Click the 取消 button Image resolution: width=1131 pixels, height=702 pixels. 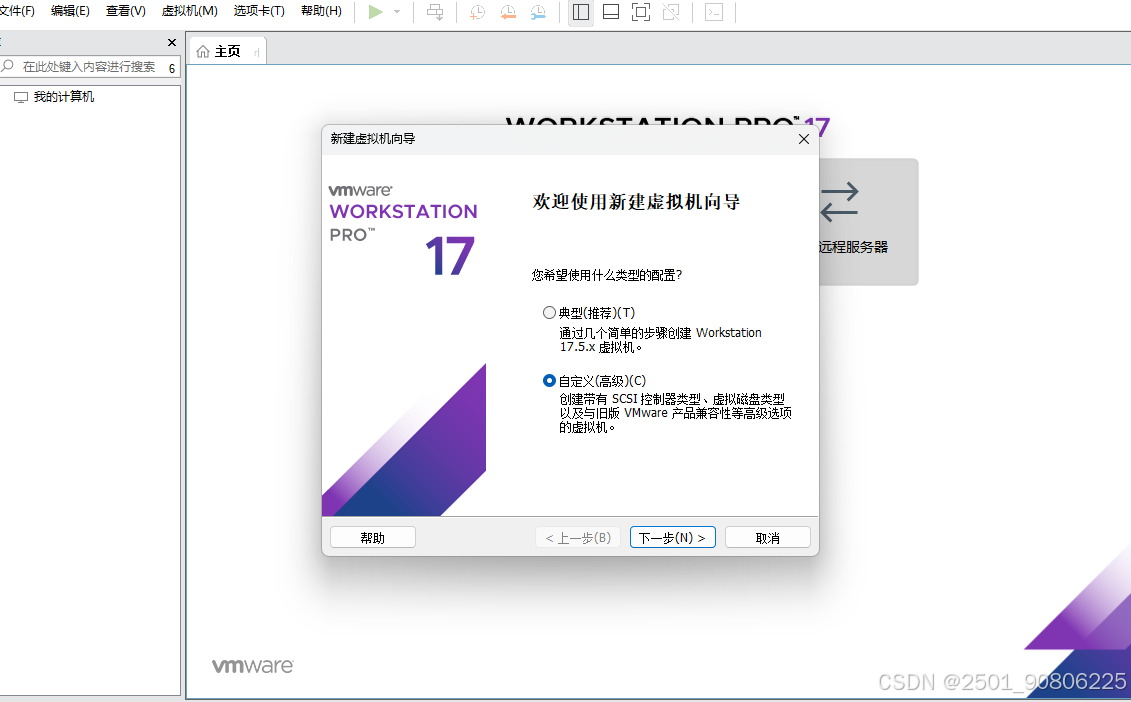point(767,538)
